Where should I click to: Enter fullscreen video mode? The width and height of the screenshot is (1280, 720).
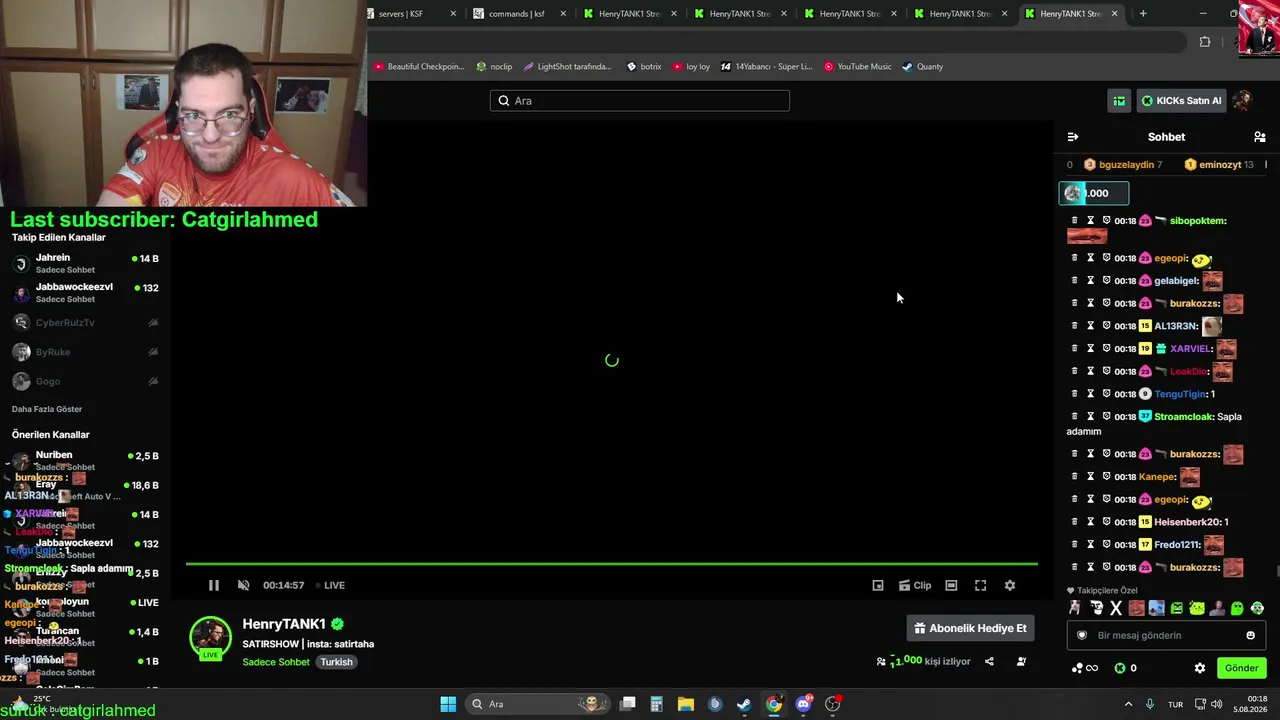click(980, 585)
